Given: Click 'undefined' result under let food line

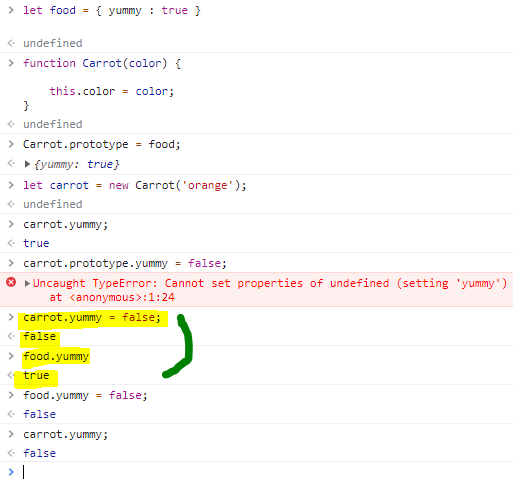Looking at the screenshot, I should coord(53,43).
